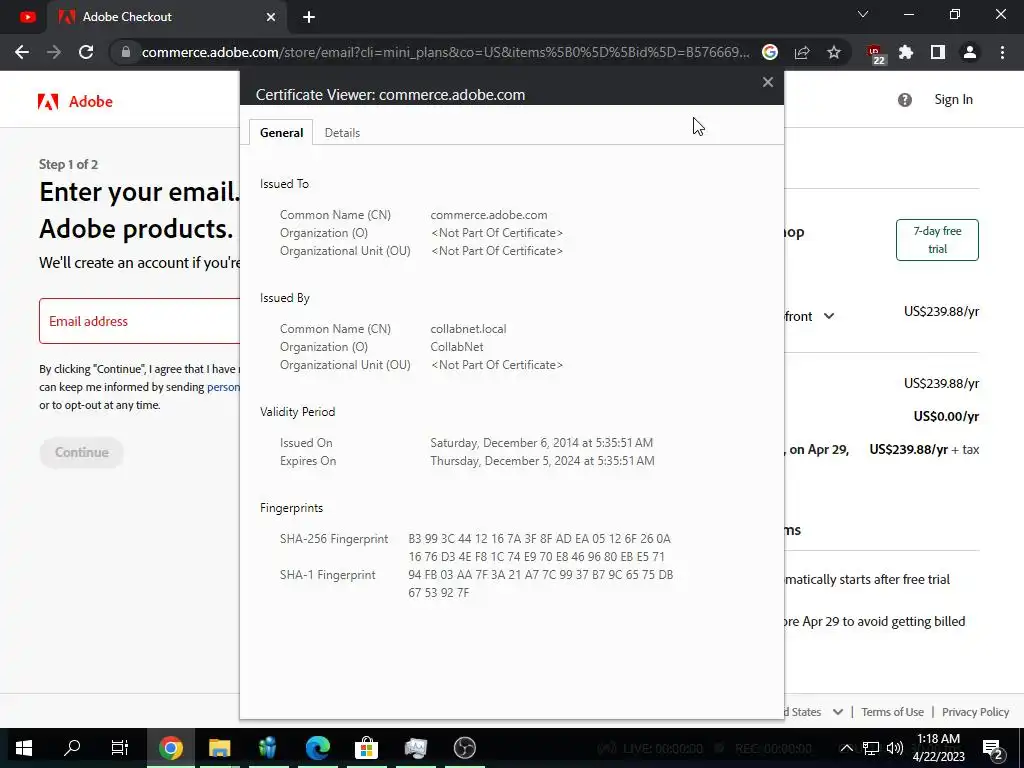Image resolution: width=1024 pixels, height=768 pixels.
Task: Open the tab search chevron
Action: (x=863, y=14)
